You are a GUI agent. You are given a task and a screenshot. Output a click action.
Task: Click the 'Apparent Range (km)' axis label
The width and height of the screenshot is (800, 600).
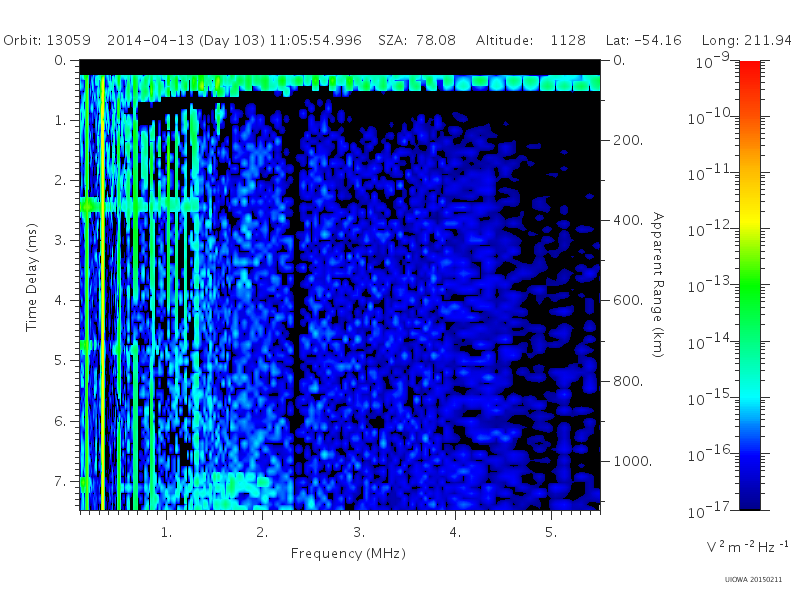coord(659,285)
